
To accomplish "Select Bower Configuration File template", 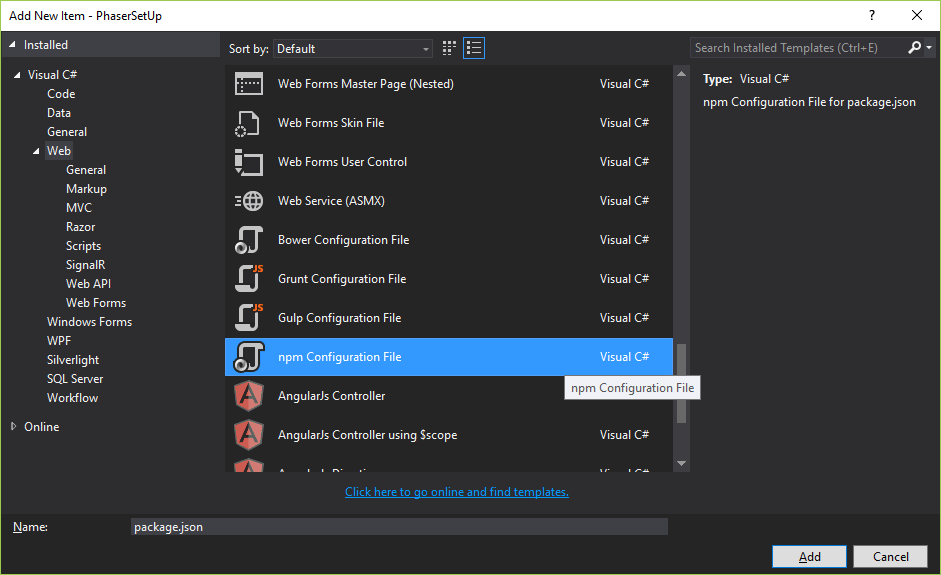I will pos(449,240).
